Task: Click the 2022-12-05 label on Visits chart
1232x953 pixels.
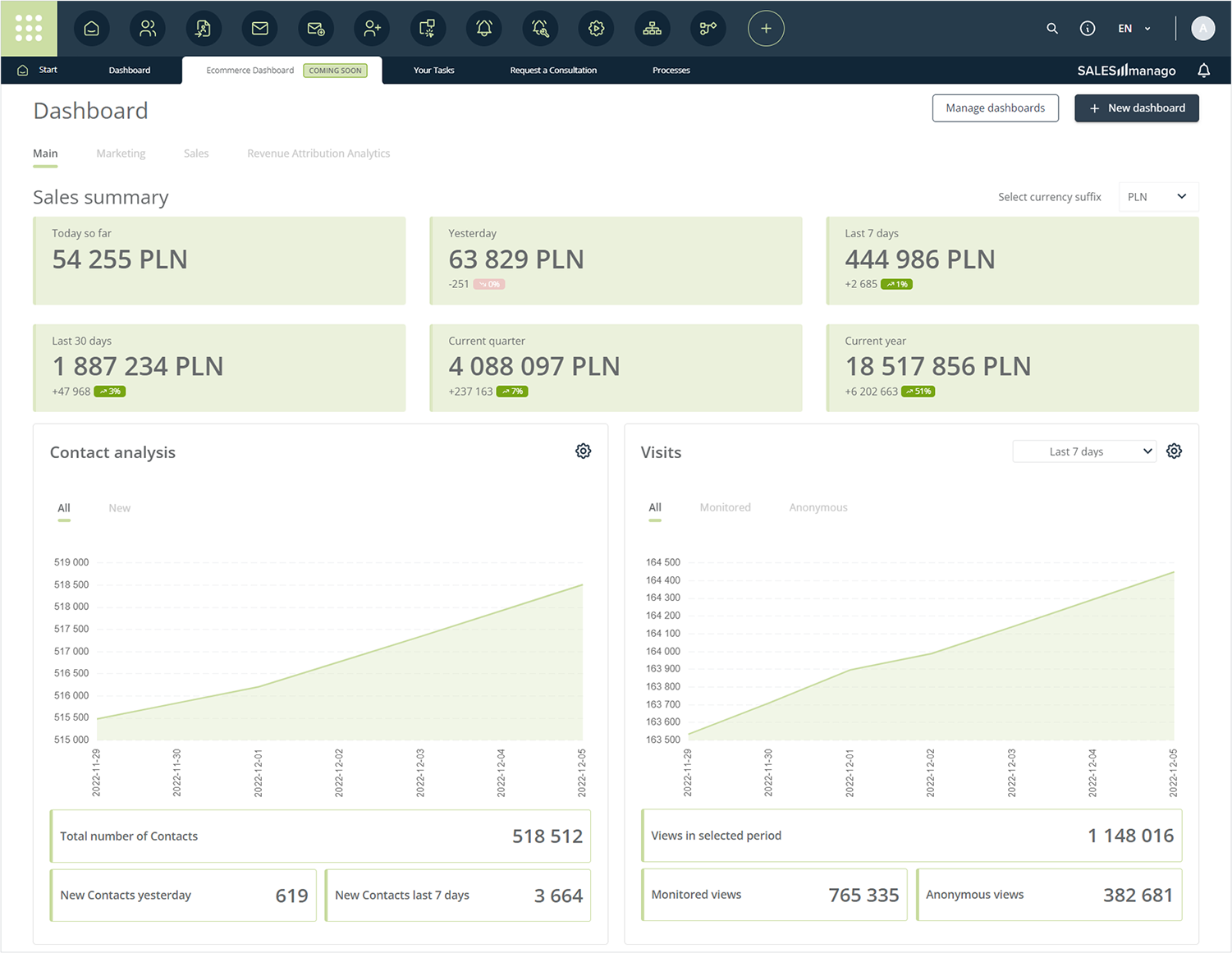Action: point(1174,772)
